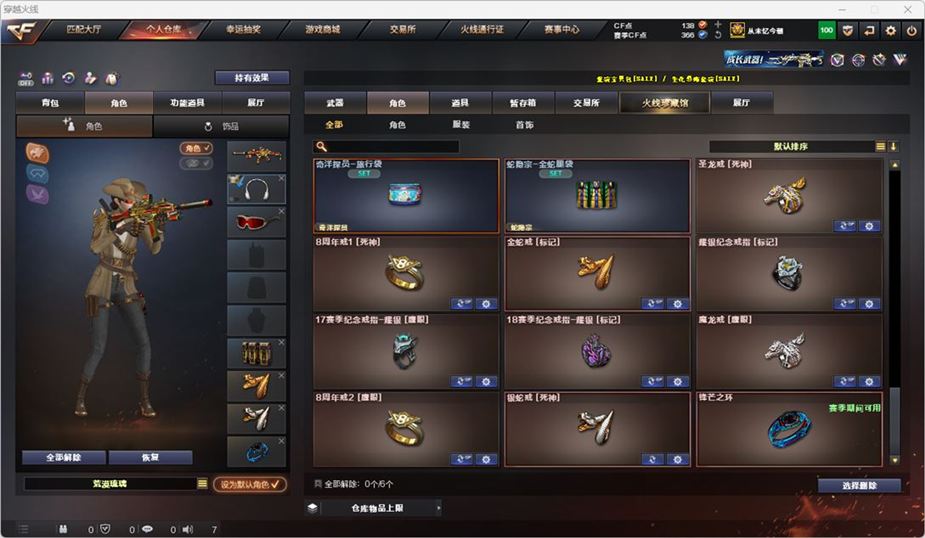
Task: Click the 持有效果 button
Action: pos(252,78)
